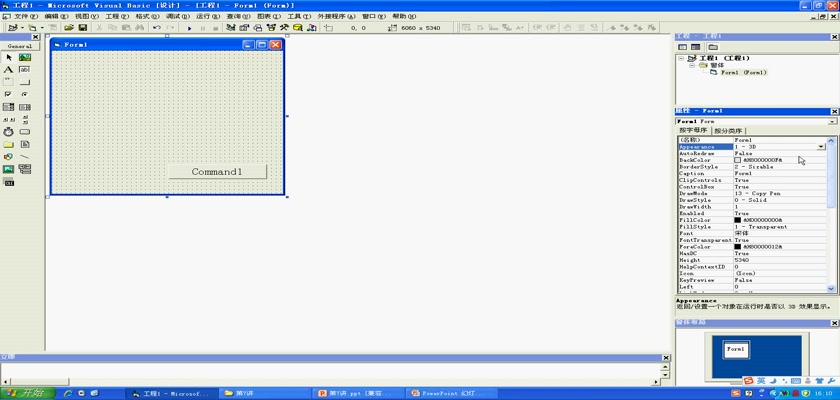This screenshot has width=840, height=400.
Task: Click the Command1 button on the form
Action: coord(217,172)
